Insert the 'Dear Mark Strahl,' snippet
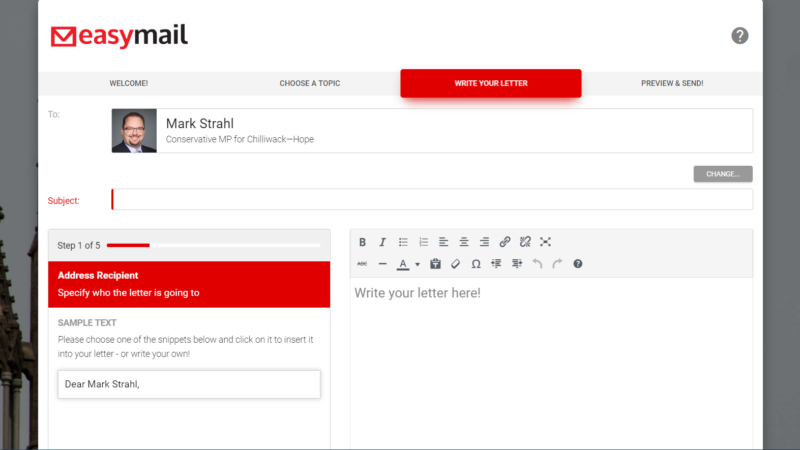This screenshot has height=450, width=800. tap(189, 384)
